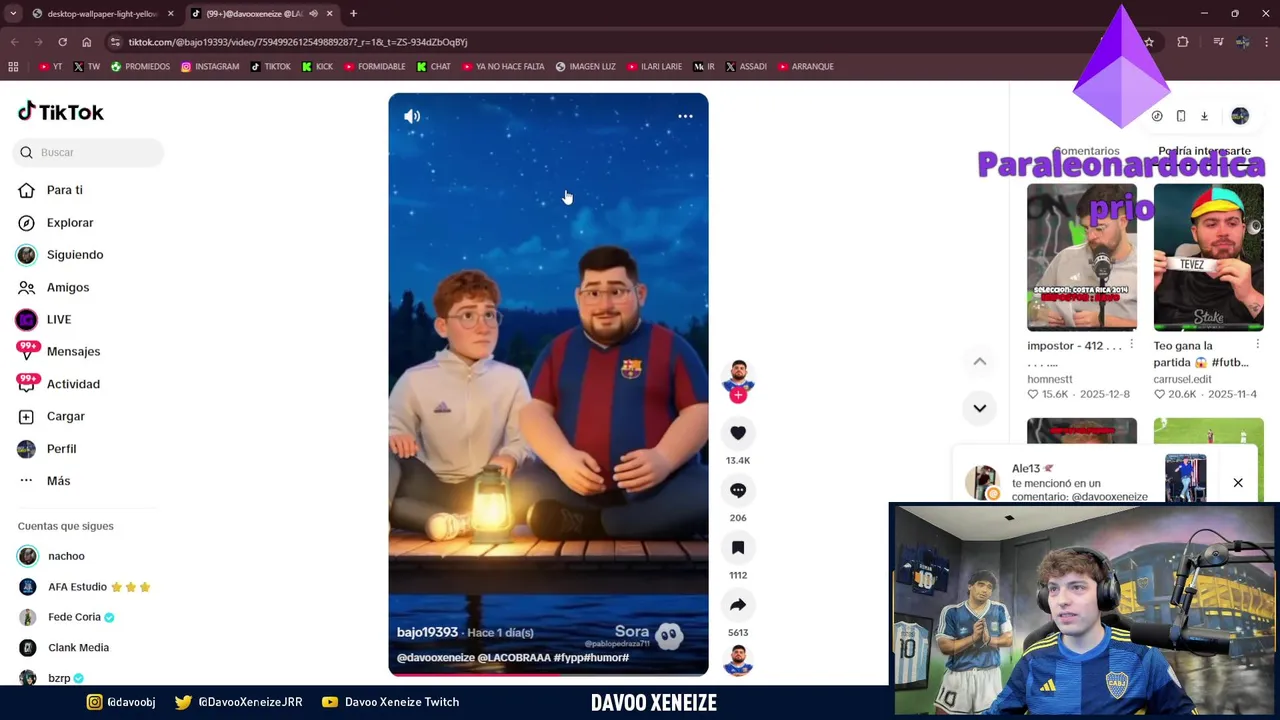Open Chrome media controls button
This screenshot has width=1280, height=720.
pos(1218,42)
